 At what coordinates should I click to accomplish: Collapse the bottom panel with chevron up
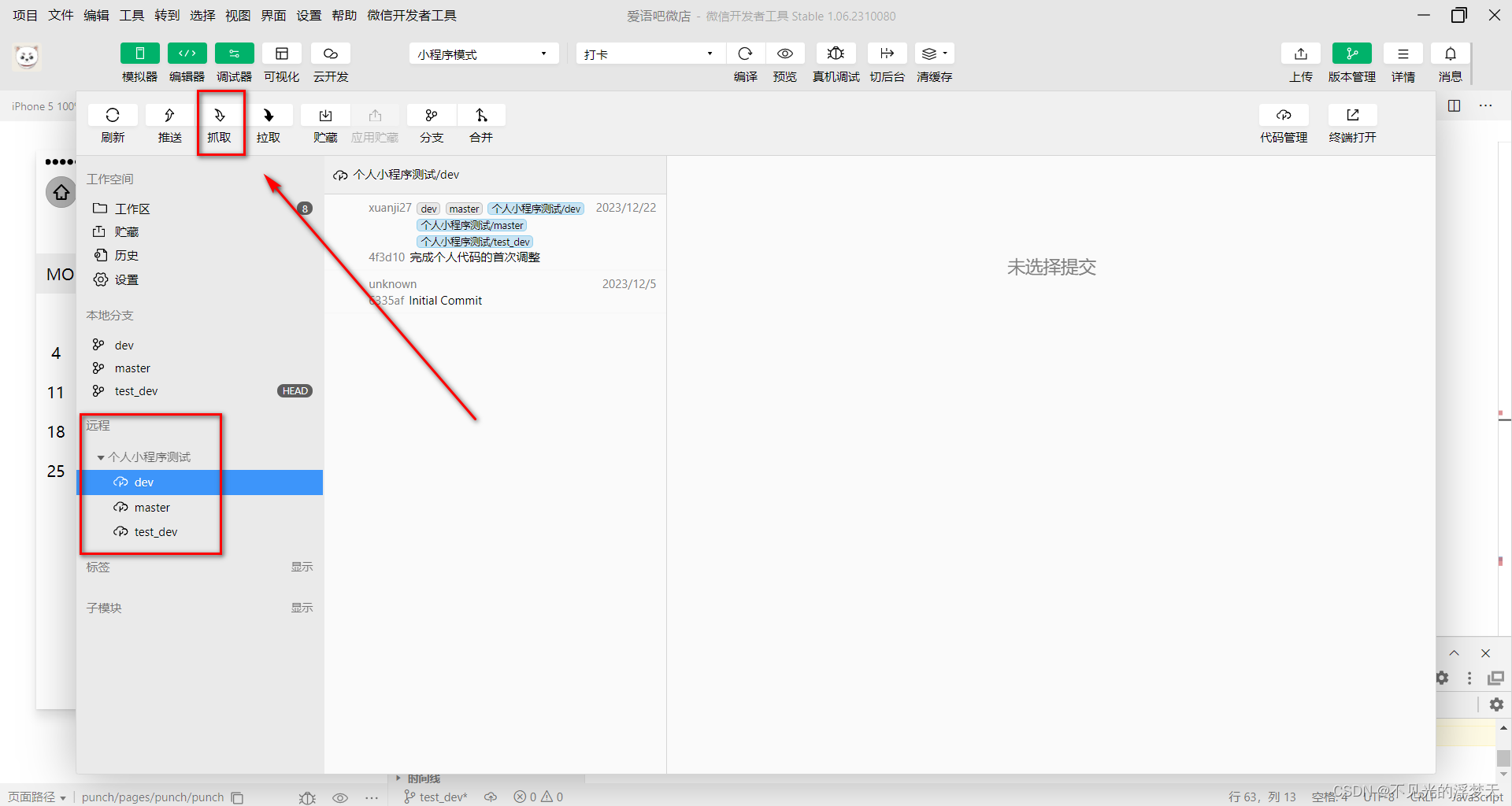click(x=1454, y=653)
